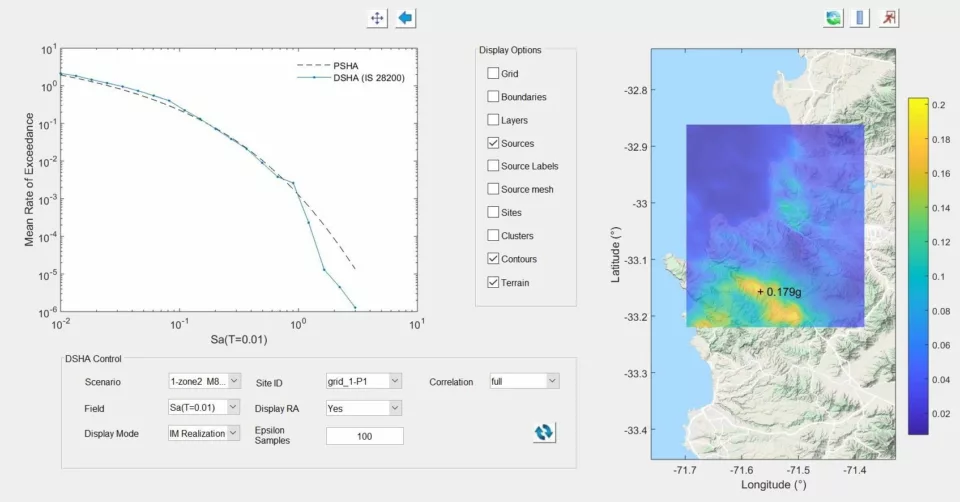Click the pan/move axes icon
The width and height of the screenshot is (960, 502).
(x=377, y=18)
